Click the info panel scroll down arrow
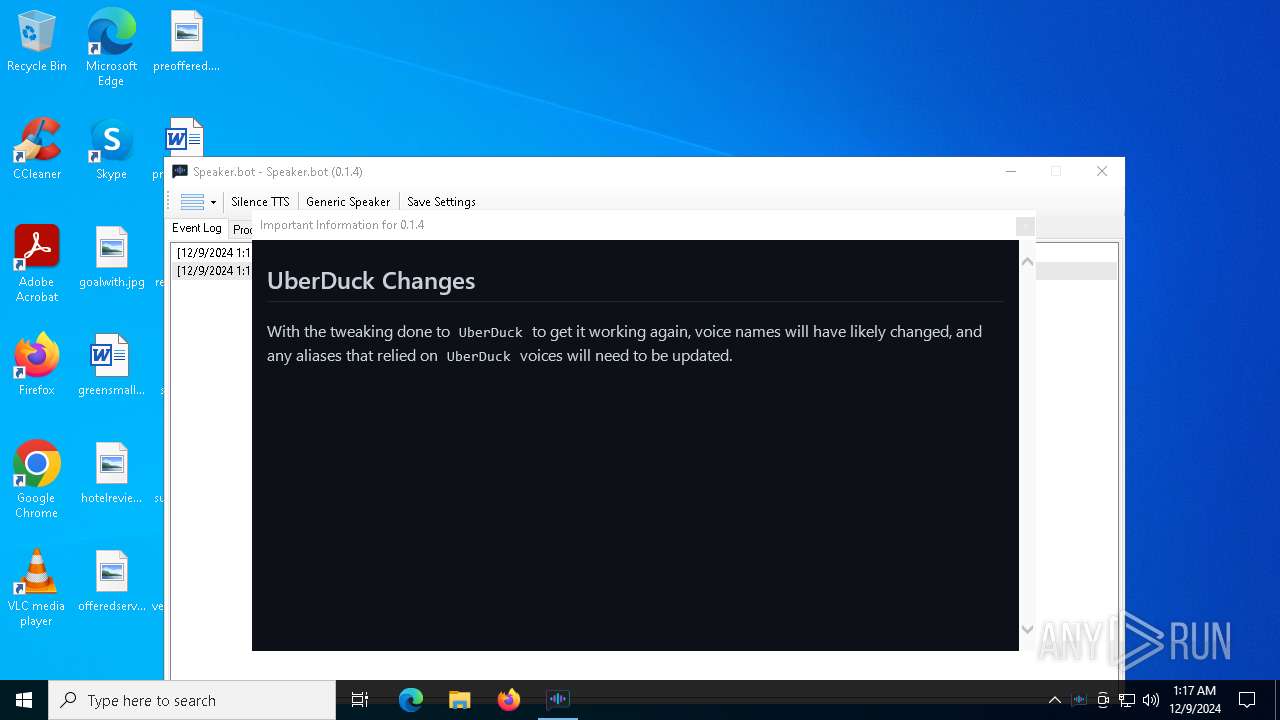The width and height of the screenshot is (1280, 720). click(1027, 630)
